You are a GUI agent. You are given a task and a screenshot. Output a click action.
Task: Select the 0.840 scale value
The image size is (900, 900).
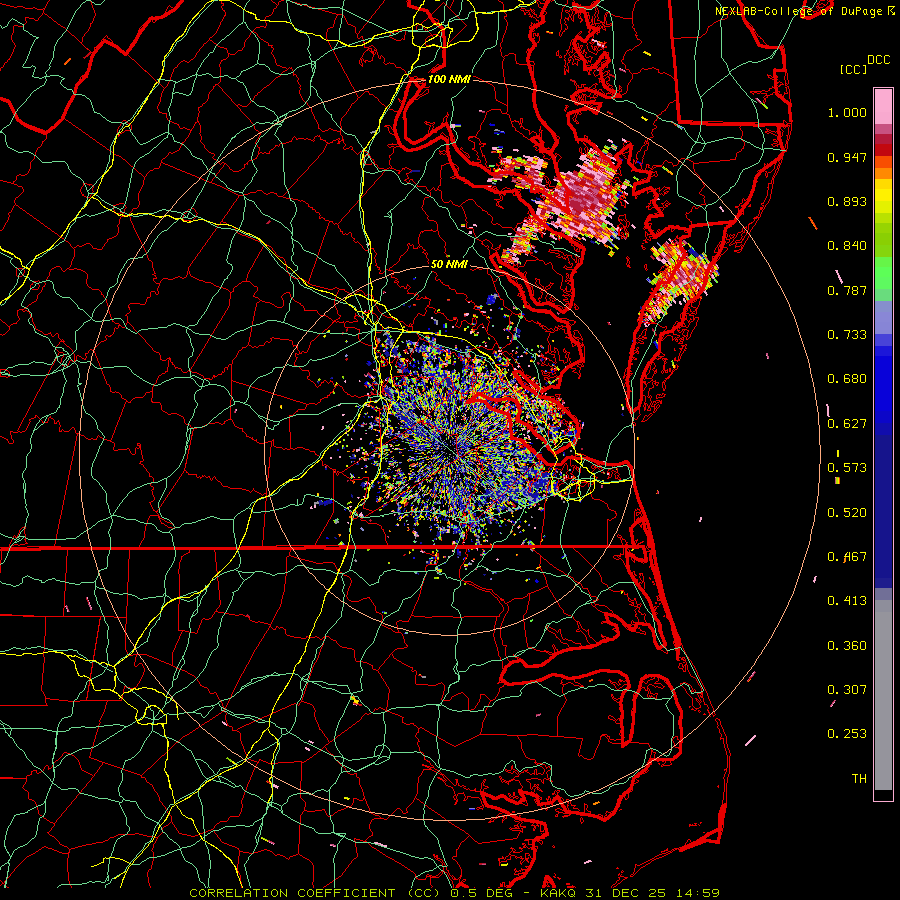847,246
